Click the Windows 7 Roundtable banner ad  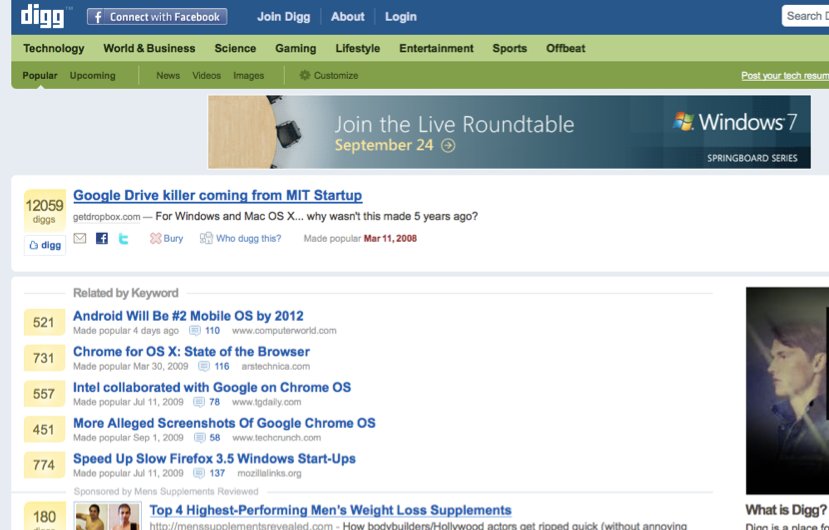point(509,132)
